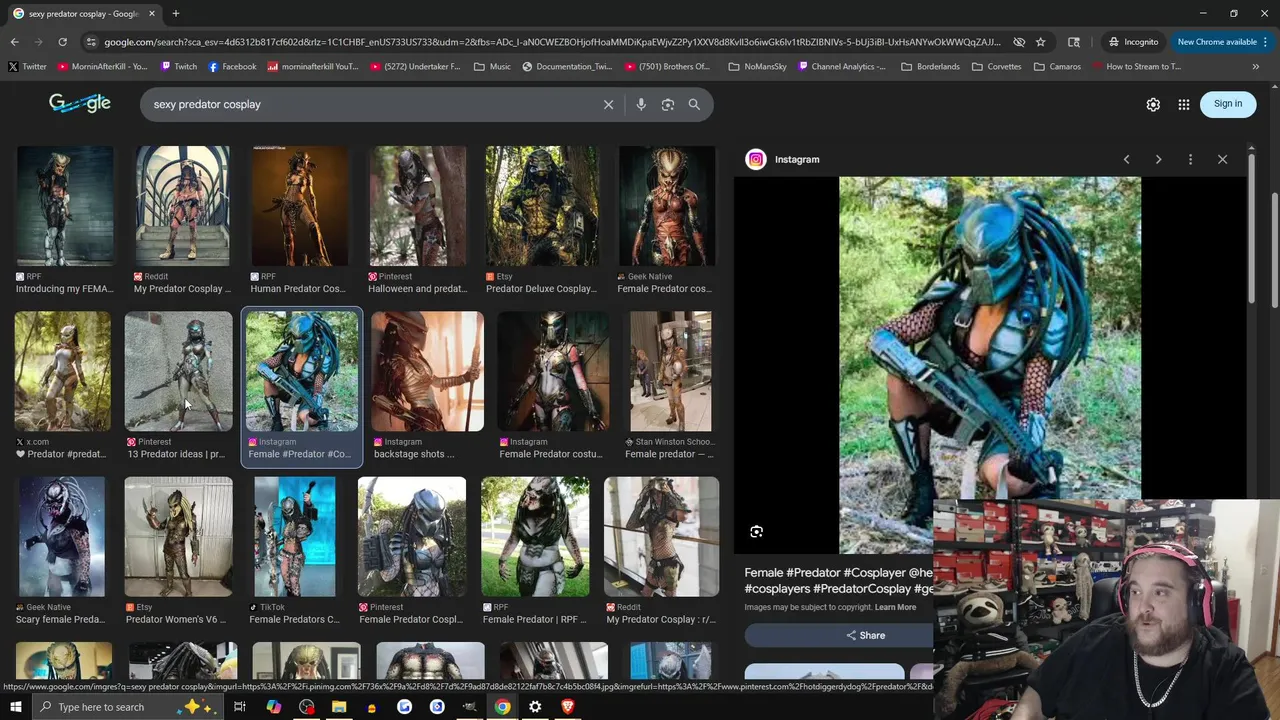Open the Etsy Predator Deluxe Cosplay thumbnail

tap(542, 206)
